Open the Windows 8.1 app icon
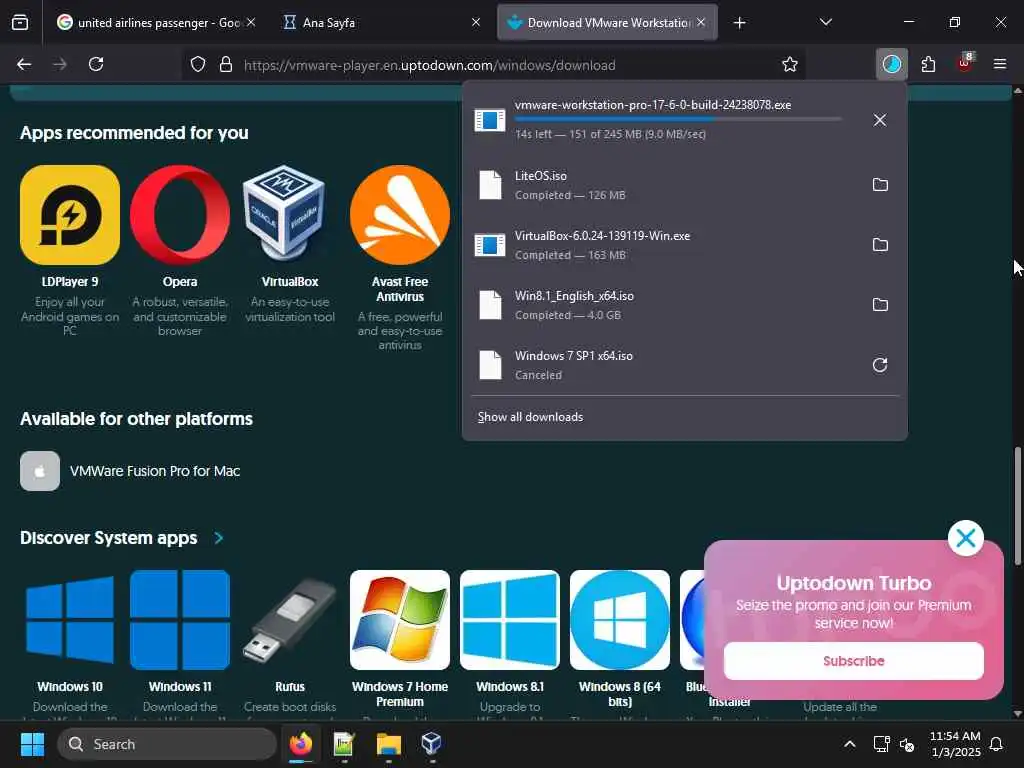This screenshot has height=768, width=1024. 509,620
